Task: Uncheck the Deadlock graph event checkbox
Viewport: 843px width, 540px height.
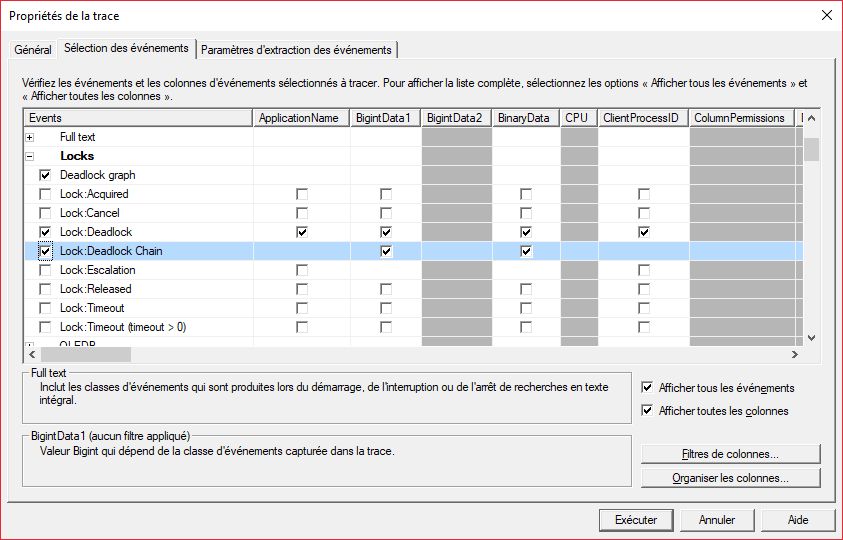Action: click(44, 175)
